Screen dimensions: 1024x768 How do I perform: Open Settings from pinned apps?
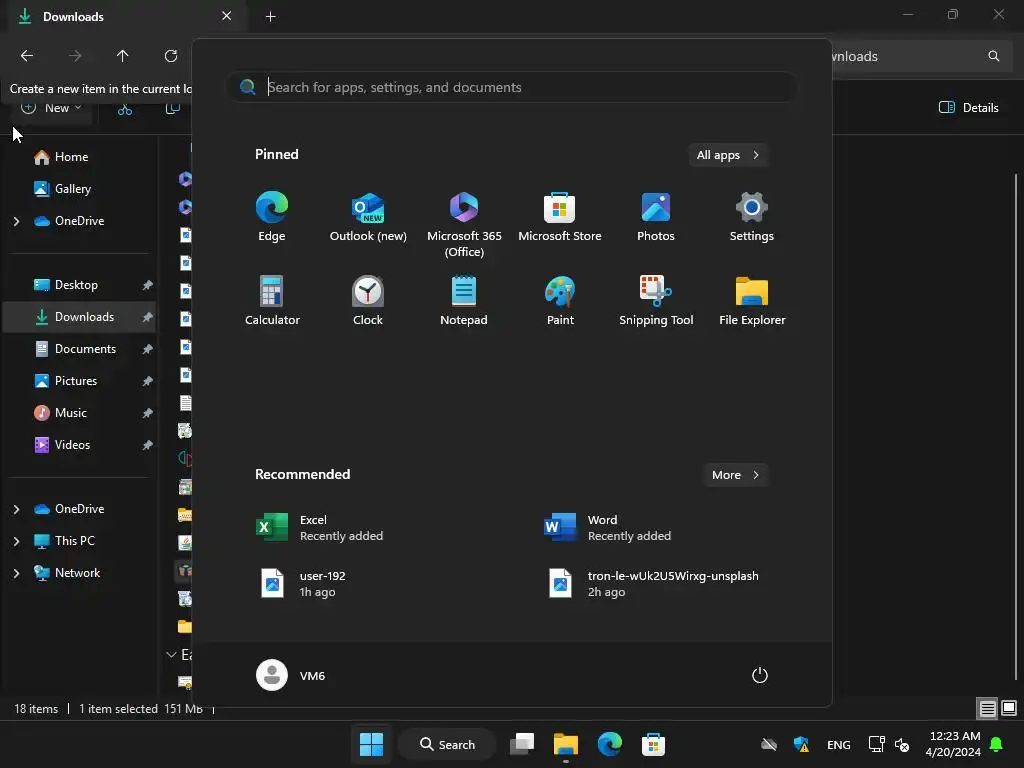tap(752, 217)
